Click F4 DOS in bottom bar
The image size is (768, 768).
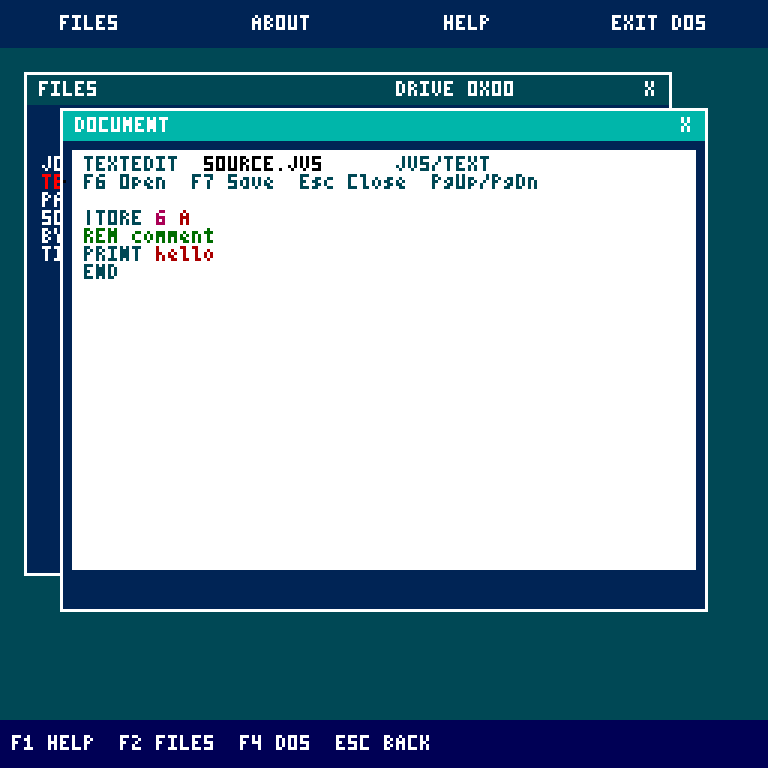274,743
